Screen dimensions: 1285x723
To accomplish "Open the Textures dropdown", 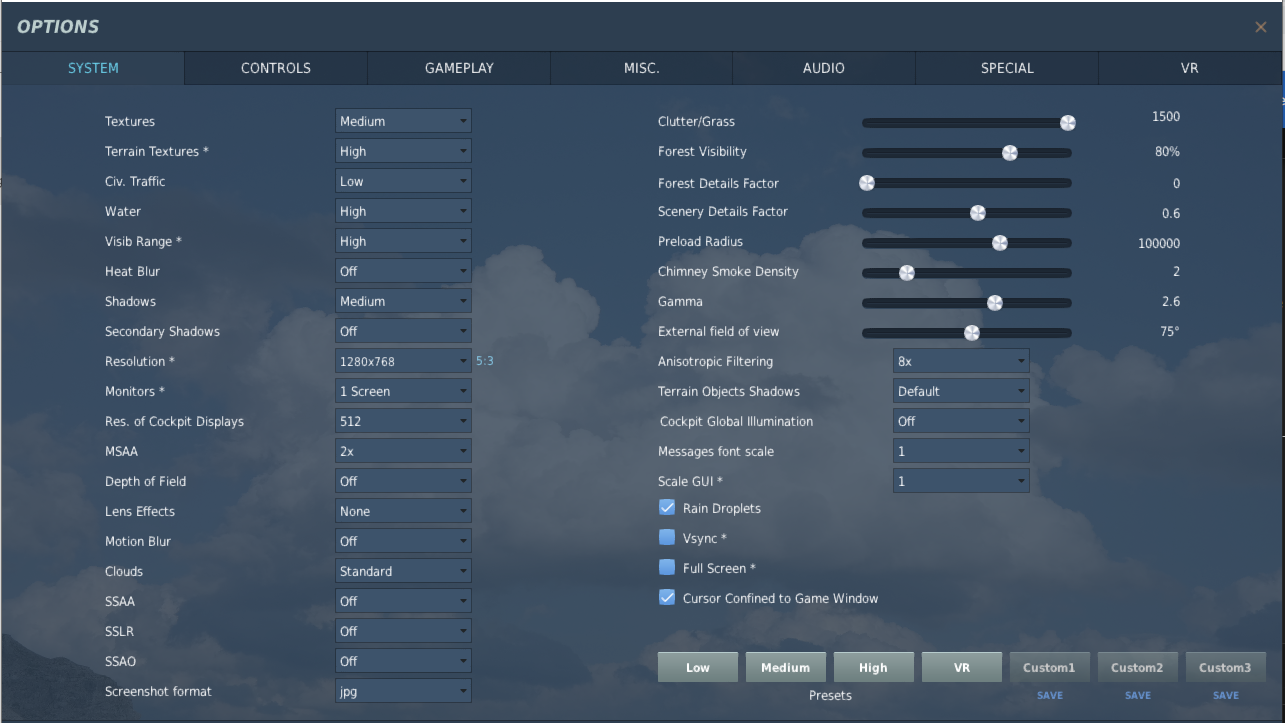I will point(403,121).
